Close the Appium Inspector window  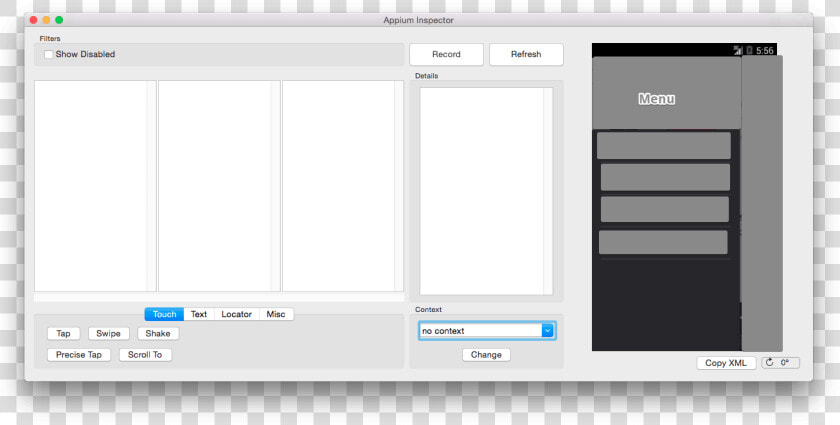[34, 20]
